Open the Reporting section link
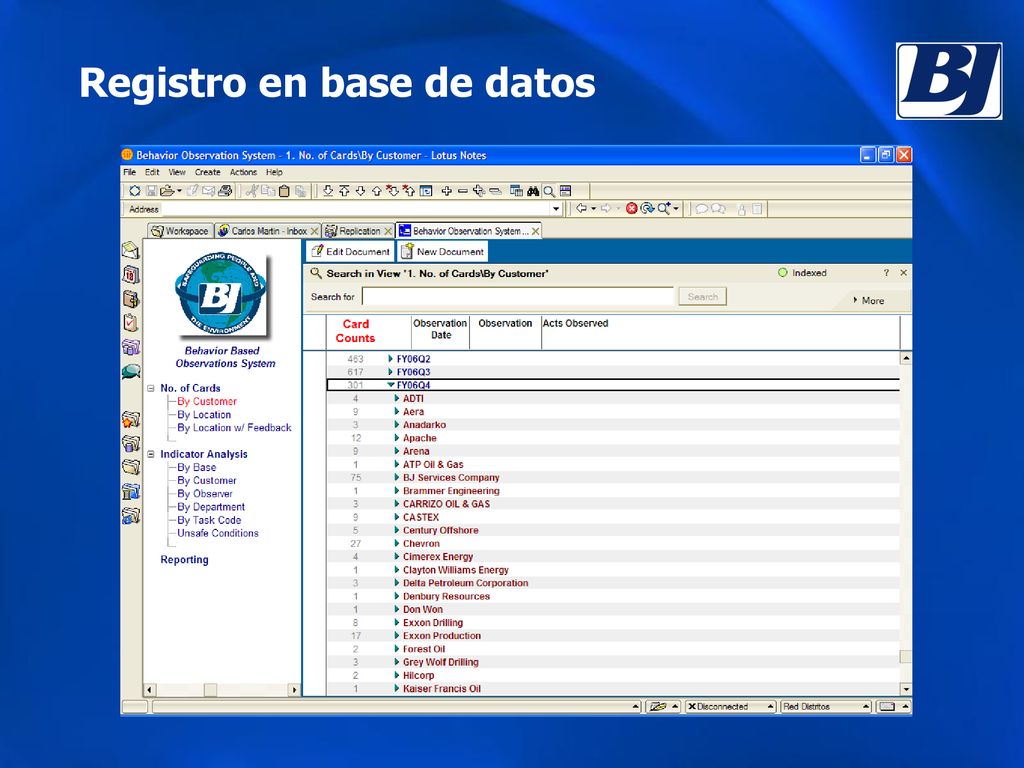The width and height of the screenshot is (1024, 768). (184, 560)
